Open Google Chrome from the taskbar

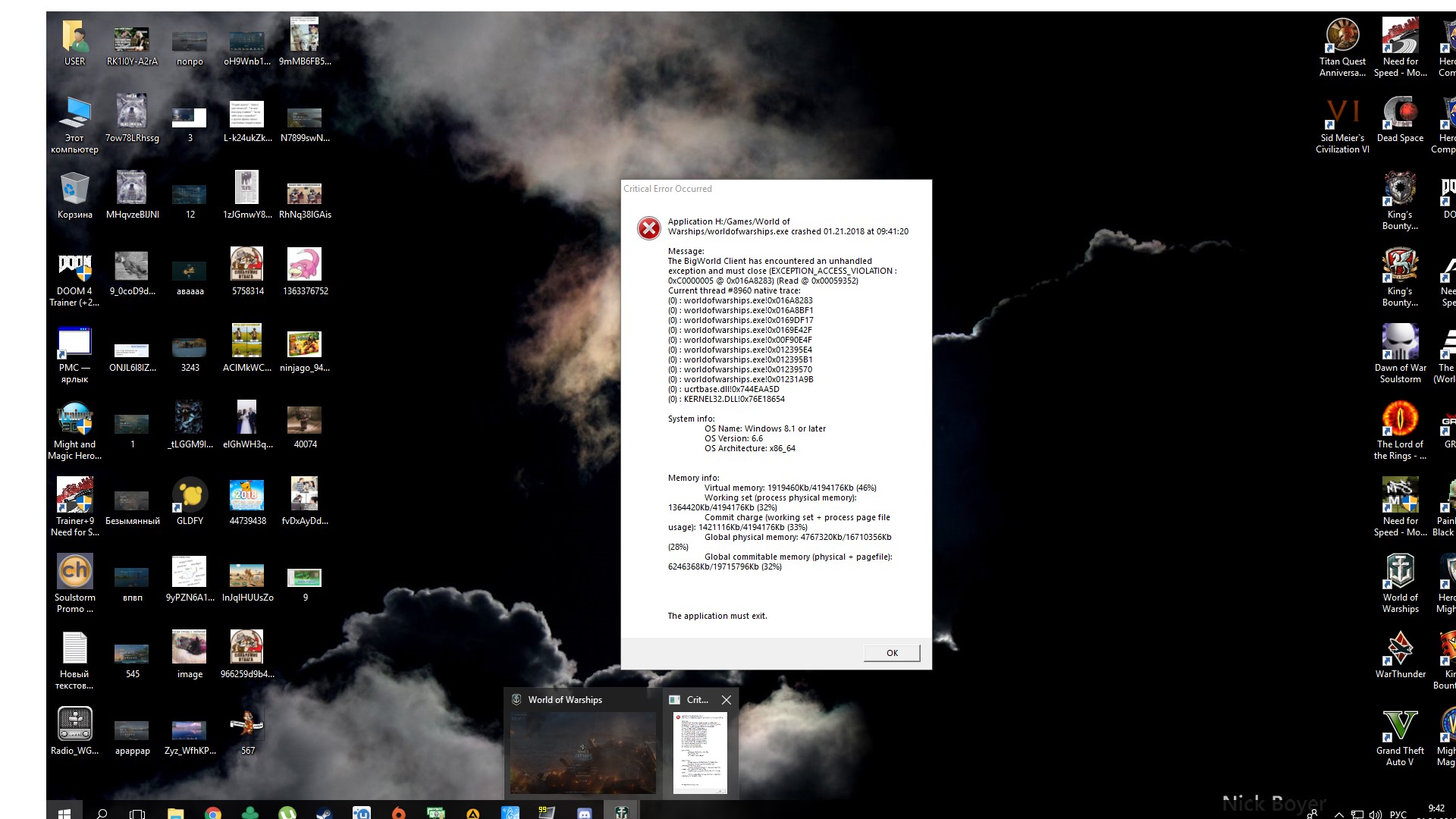(213, 814)
